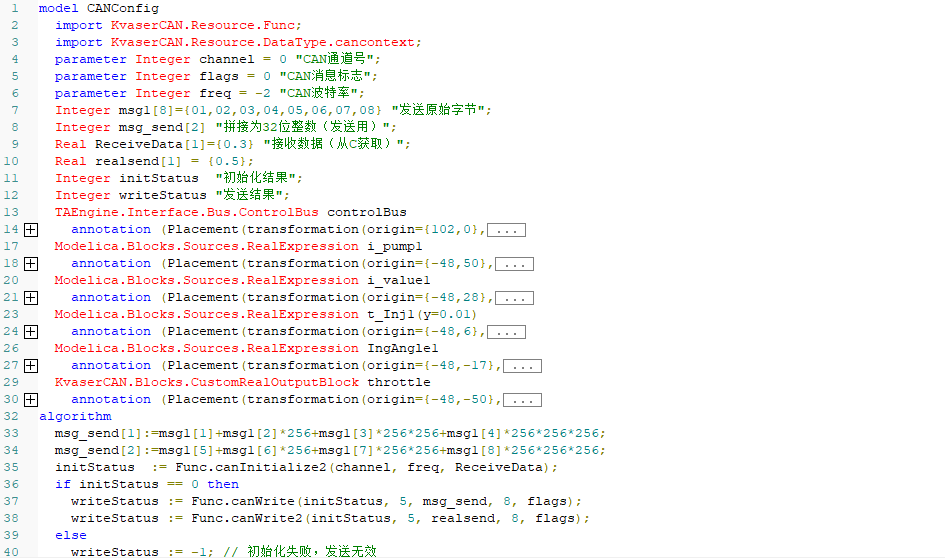The width and height of the screenshot is (945, 558).
Task: Click 'initStatus' declaration on line 11
Action: 159,178
